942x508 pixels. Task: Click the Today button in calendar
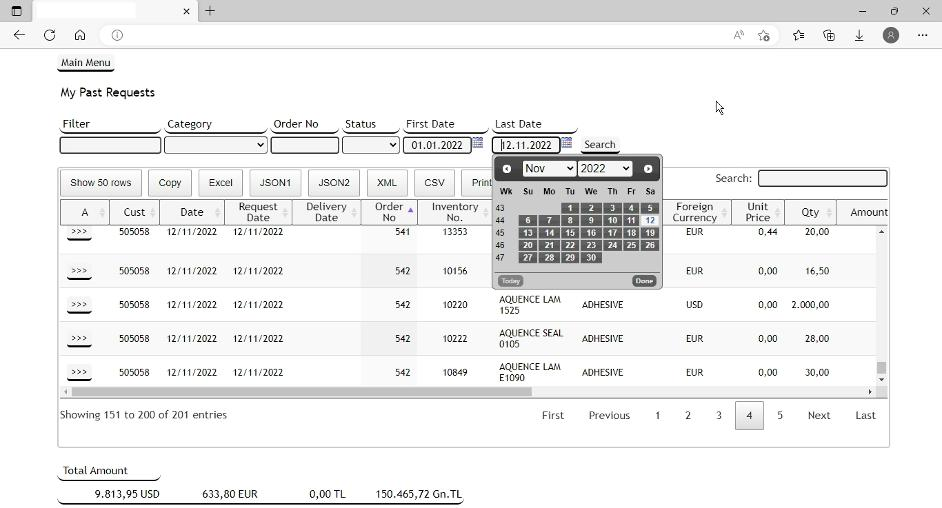510,281
